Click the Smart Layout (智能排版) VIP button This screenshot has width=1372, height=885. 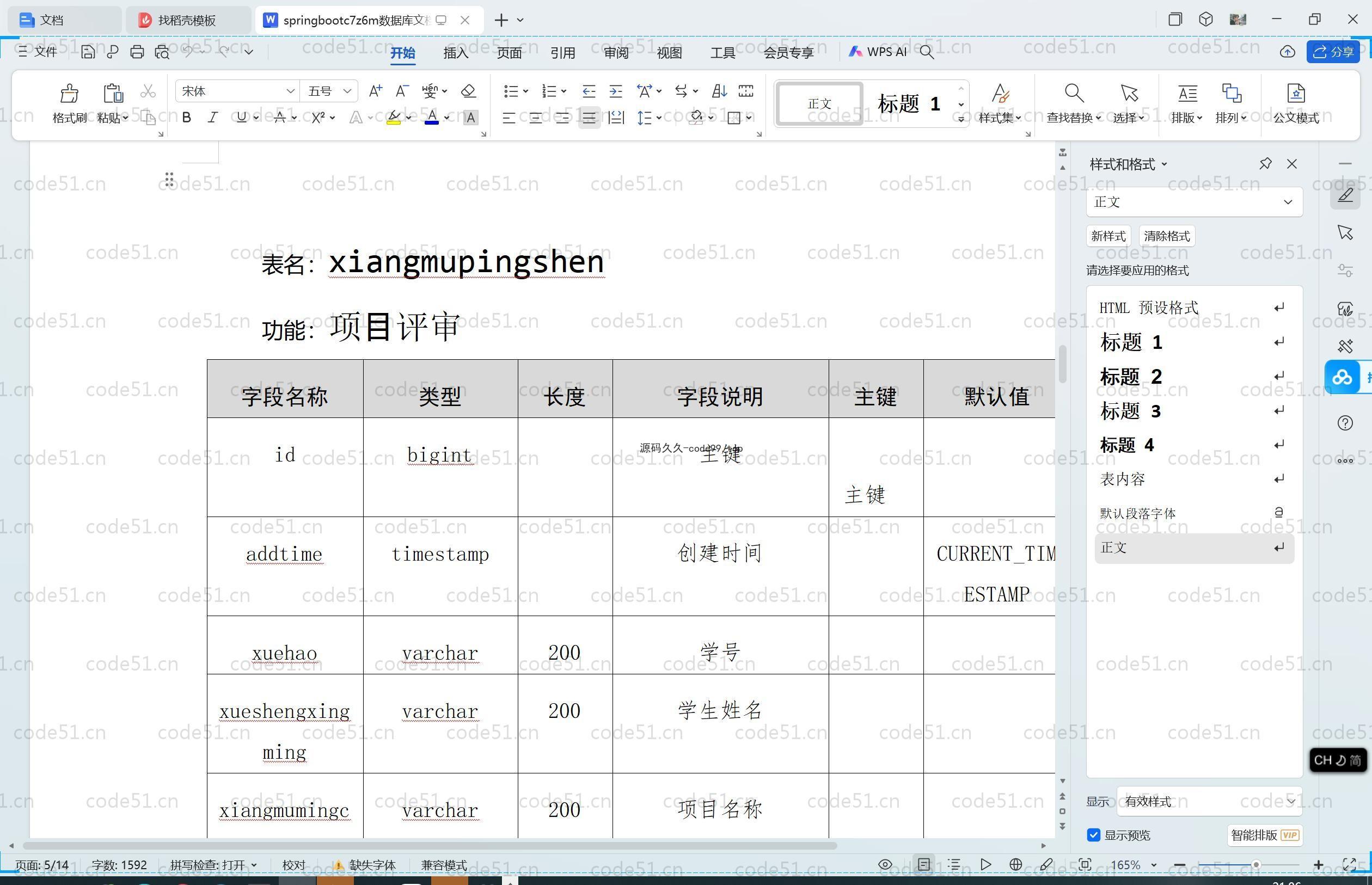click(x=1265, y=835)
